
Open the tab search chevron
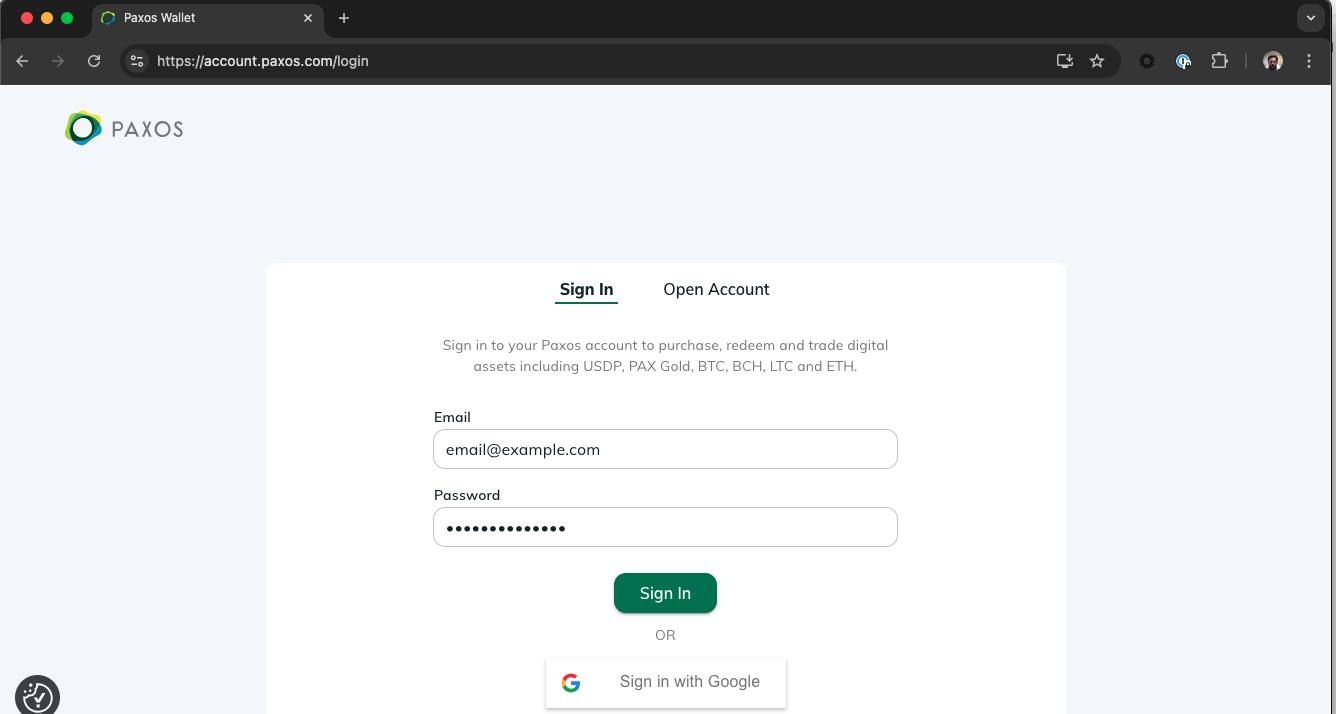1310,18
